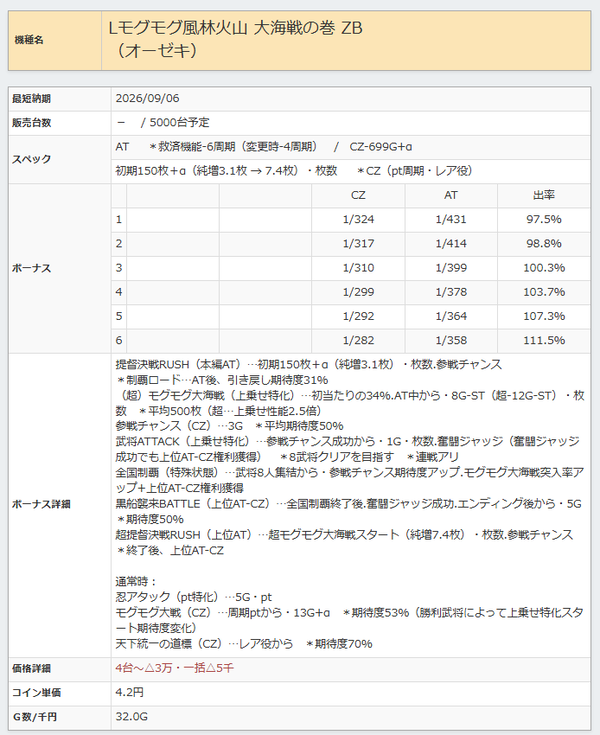
Task: Click line 制覇ロード 引き戻し期待度31%
Action: click(x=222, y=380)
